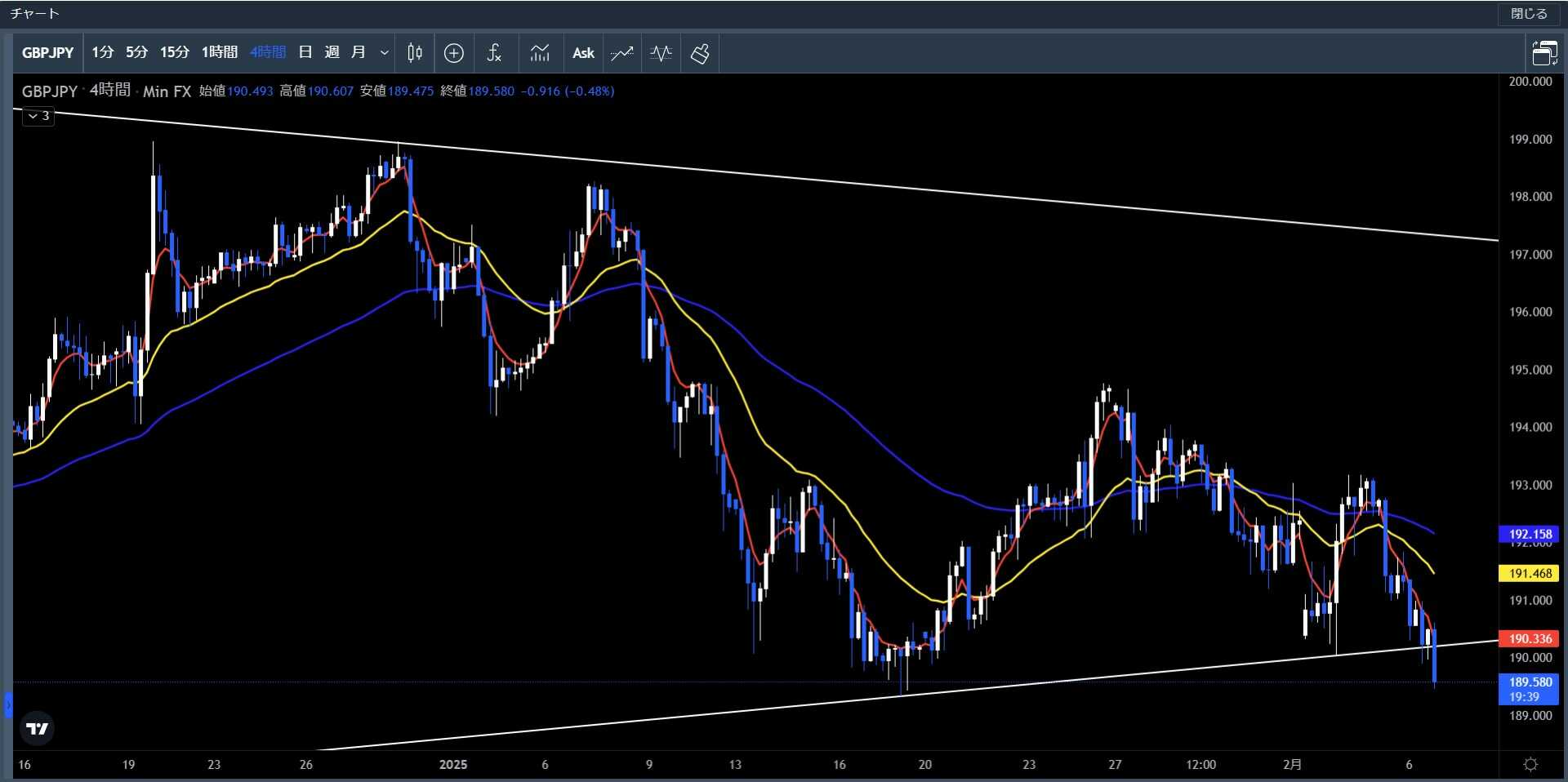Switch to 日 daily timeframe
The image size is (1568, 782).
(305, 52)
